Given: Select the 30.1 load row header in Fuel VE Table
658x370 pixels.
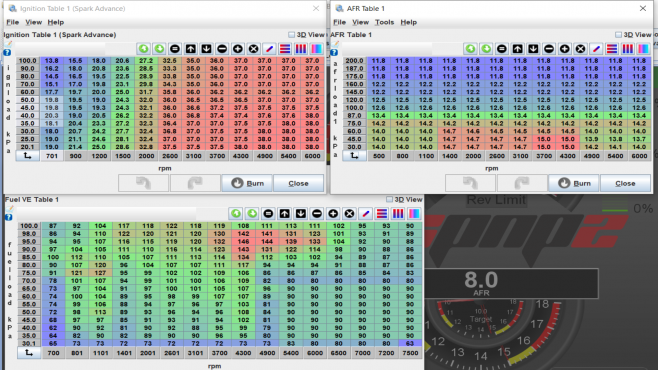Looking at the screenshot, I should click(x=29, y=343).
